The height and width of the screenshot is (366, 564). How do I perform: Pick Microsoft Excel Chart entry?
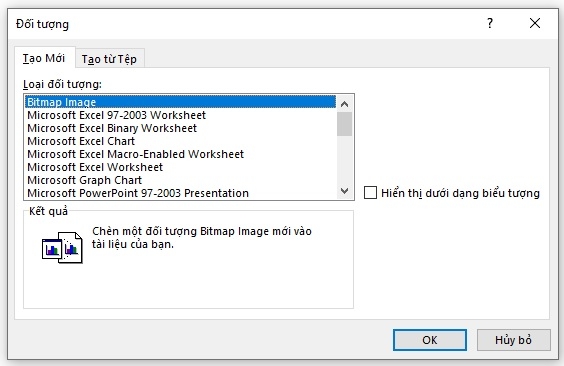coord(180,141)
